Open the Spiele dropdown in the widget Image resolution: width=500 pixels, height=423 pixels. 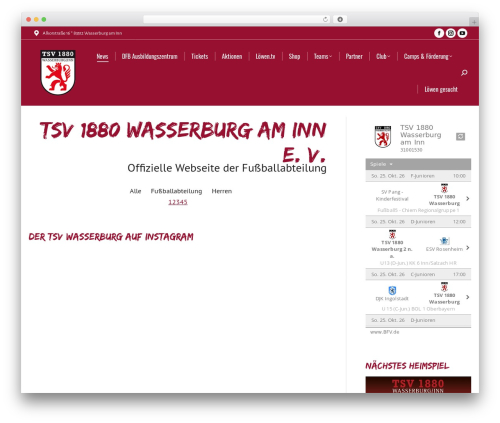[381, 164]
